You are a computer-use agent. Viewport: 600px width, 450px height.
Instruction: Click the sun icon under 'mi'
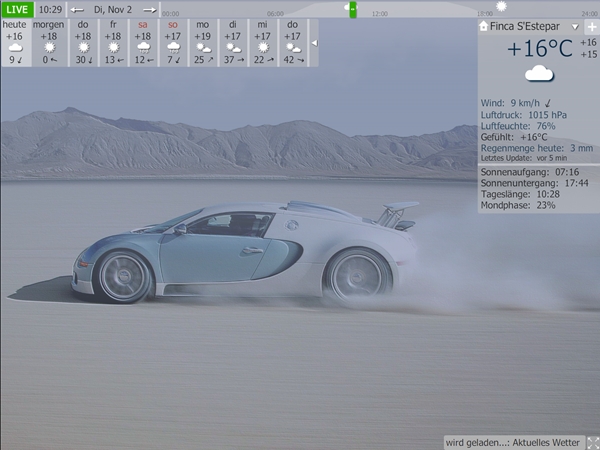(263, 47)
